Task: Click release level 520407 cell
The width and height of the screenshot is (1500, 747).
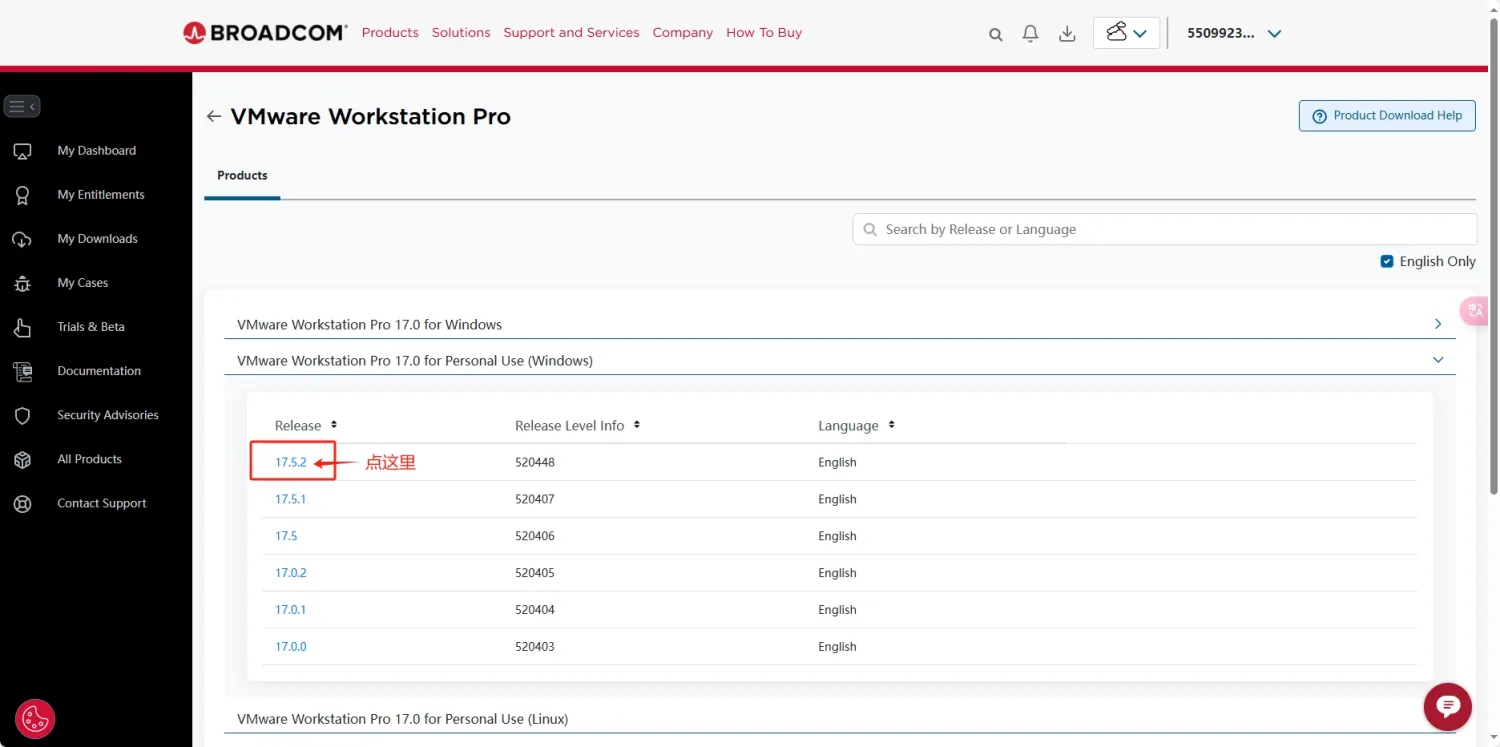Action: pos(535,499)
